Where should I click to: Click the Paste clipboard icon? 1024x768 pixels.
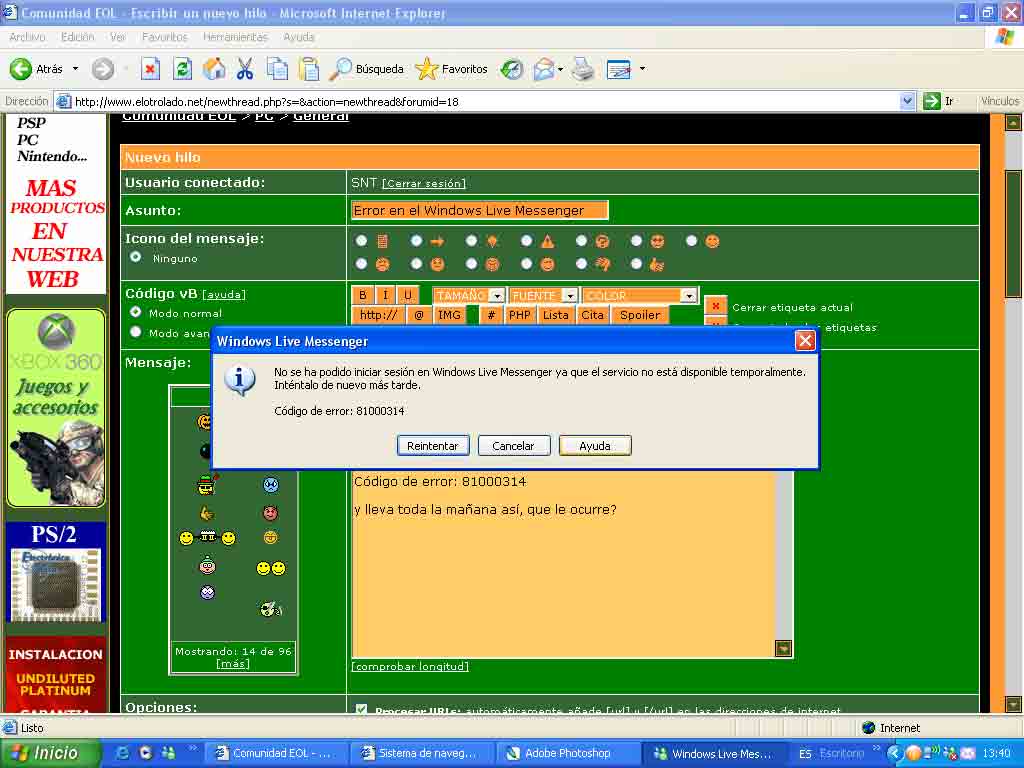coord(308,69)
